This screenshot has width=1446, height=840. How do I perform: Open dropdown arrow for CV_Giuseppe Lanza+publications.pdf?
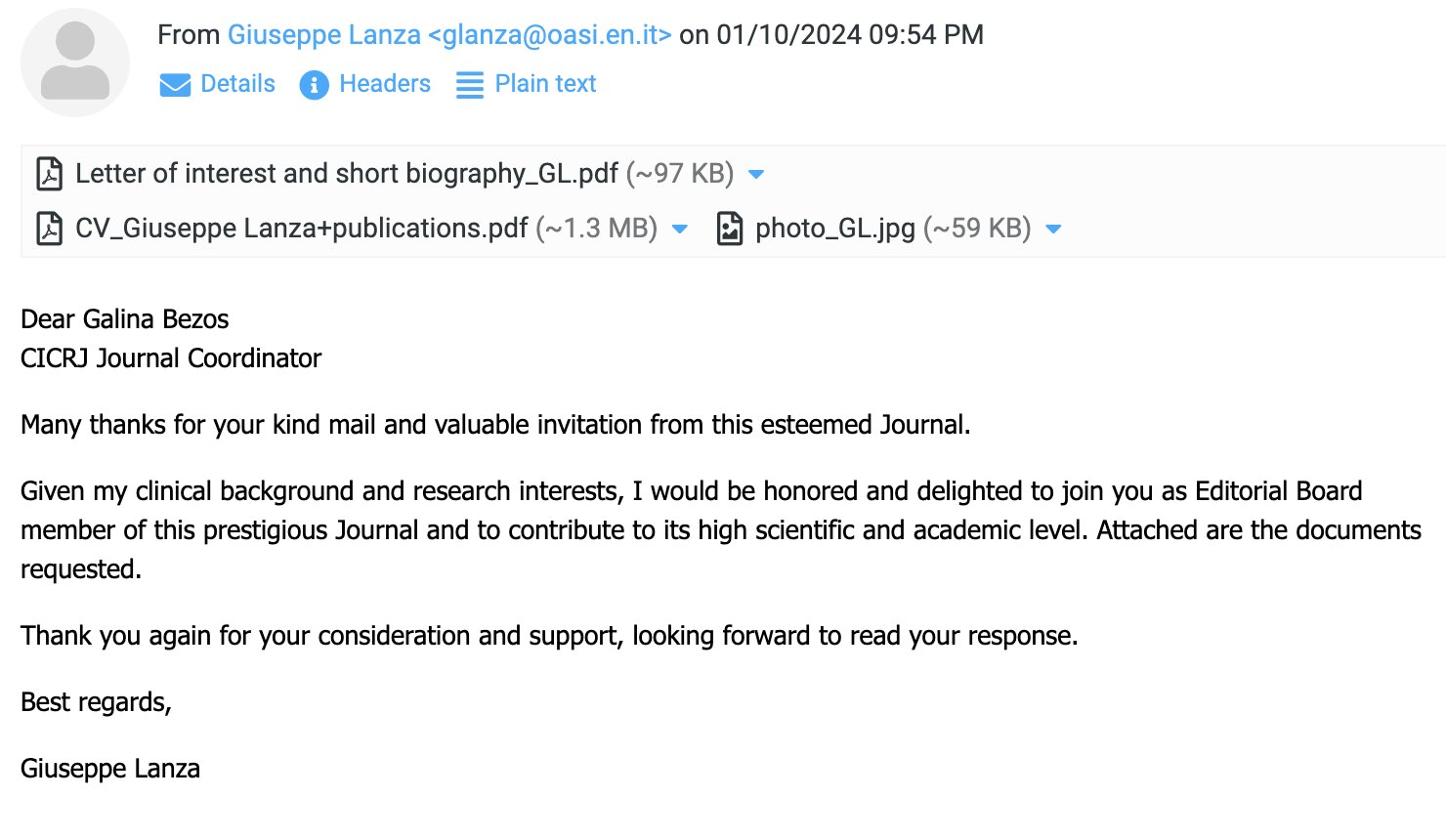680,230
